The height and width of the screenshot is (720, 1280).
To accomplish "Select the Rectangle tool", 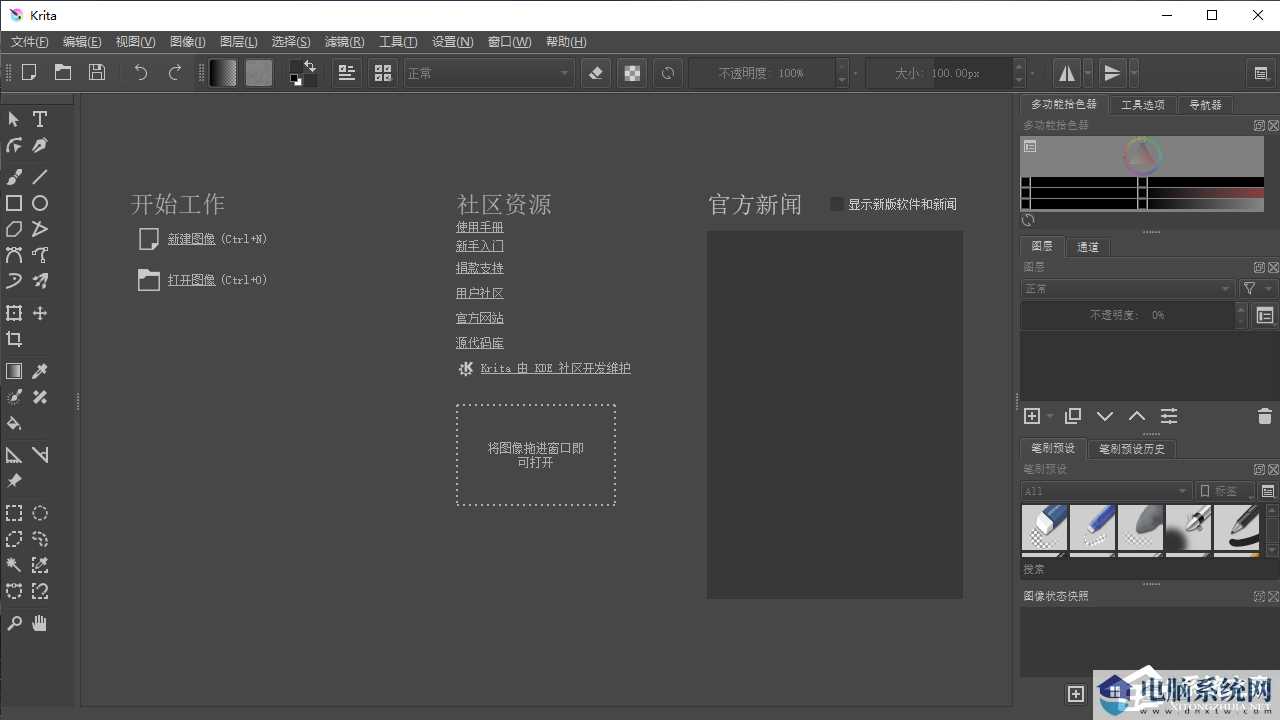I will point(14,203).
